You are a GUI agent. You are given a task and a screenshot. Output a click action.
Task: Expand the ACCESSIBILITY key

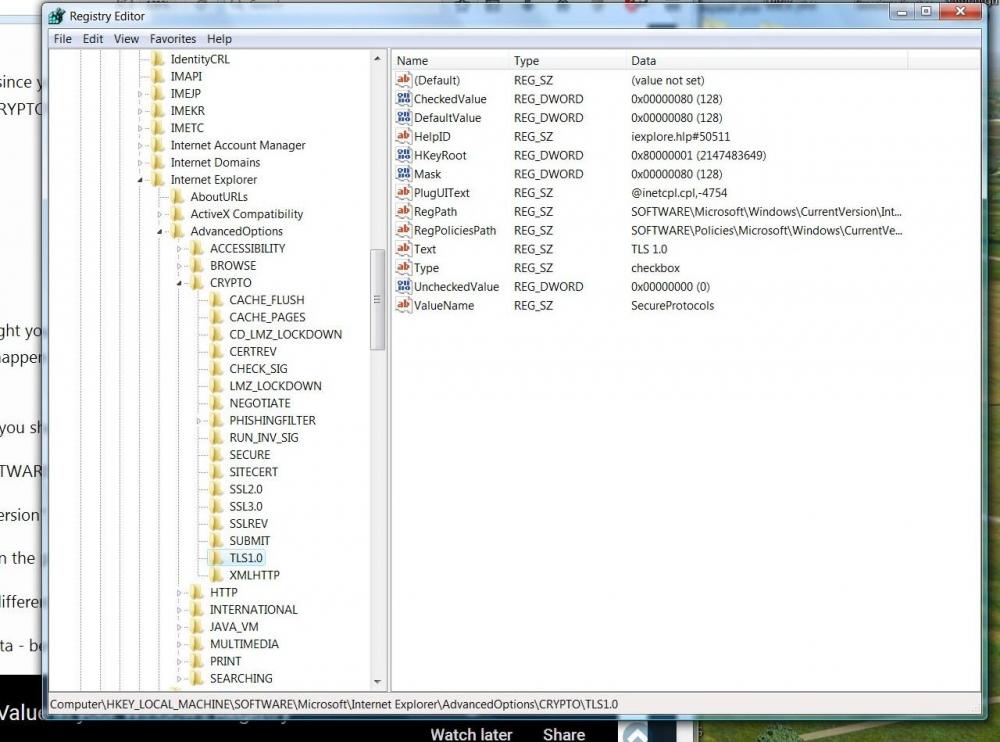(181, 249)
